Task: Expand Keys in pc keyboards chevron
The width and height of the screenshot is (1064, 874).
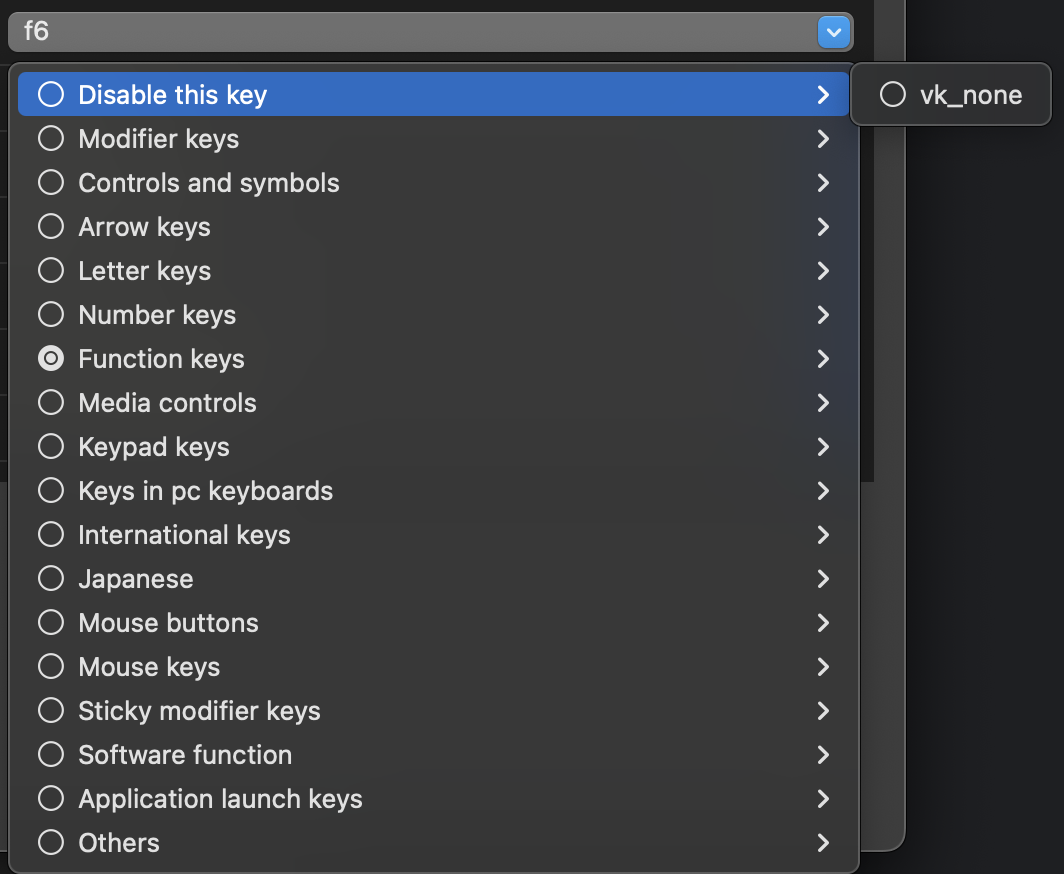Action: (x=823, y=491)
